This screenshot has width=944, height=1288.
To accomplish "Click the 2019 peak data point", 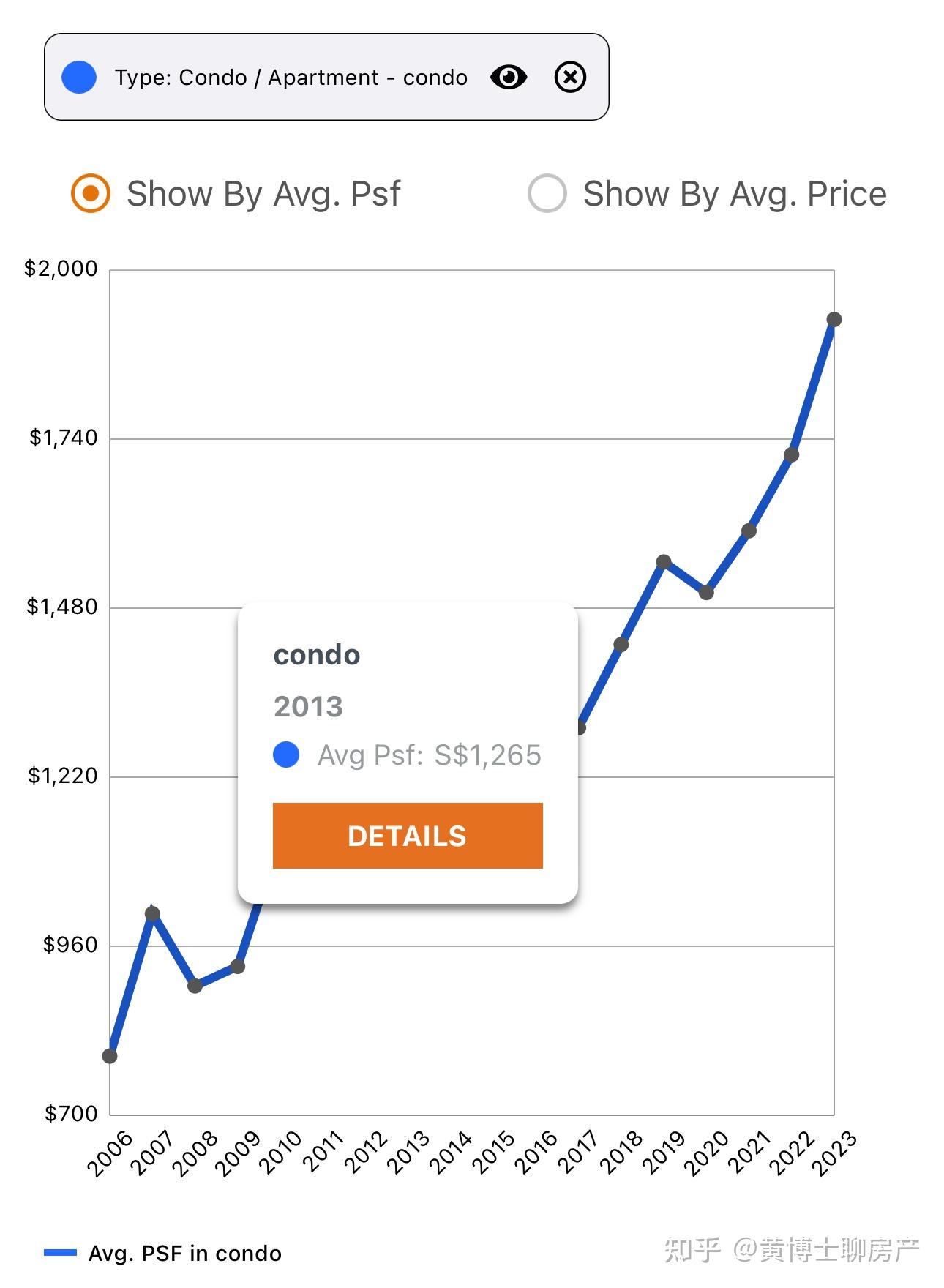I will (x=664, y=562).
